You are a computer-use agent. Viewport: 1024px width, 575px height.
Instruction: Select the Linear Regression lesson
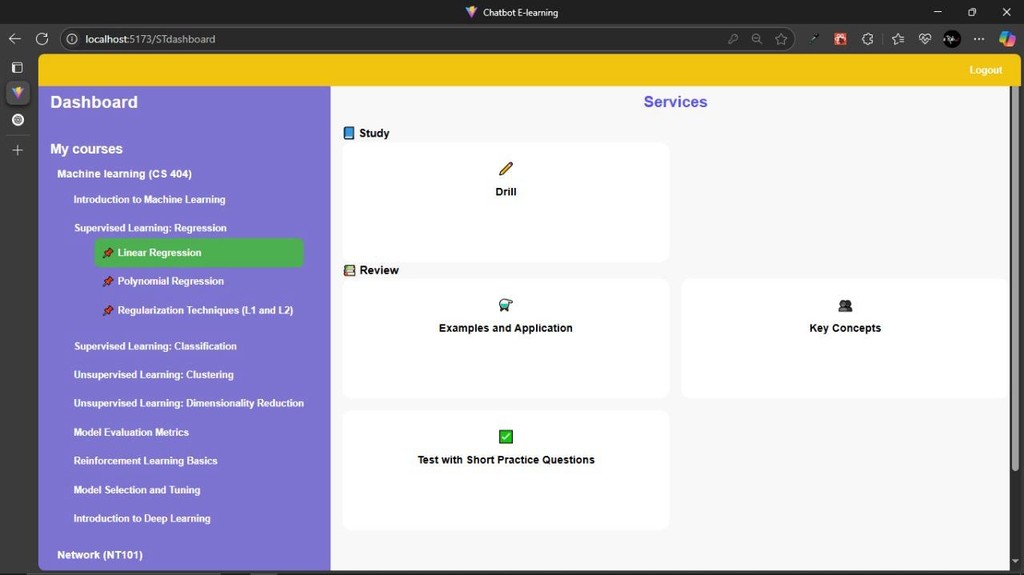tap(160, 253)
